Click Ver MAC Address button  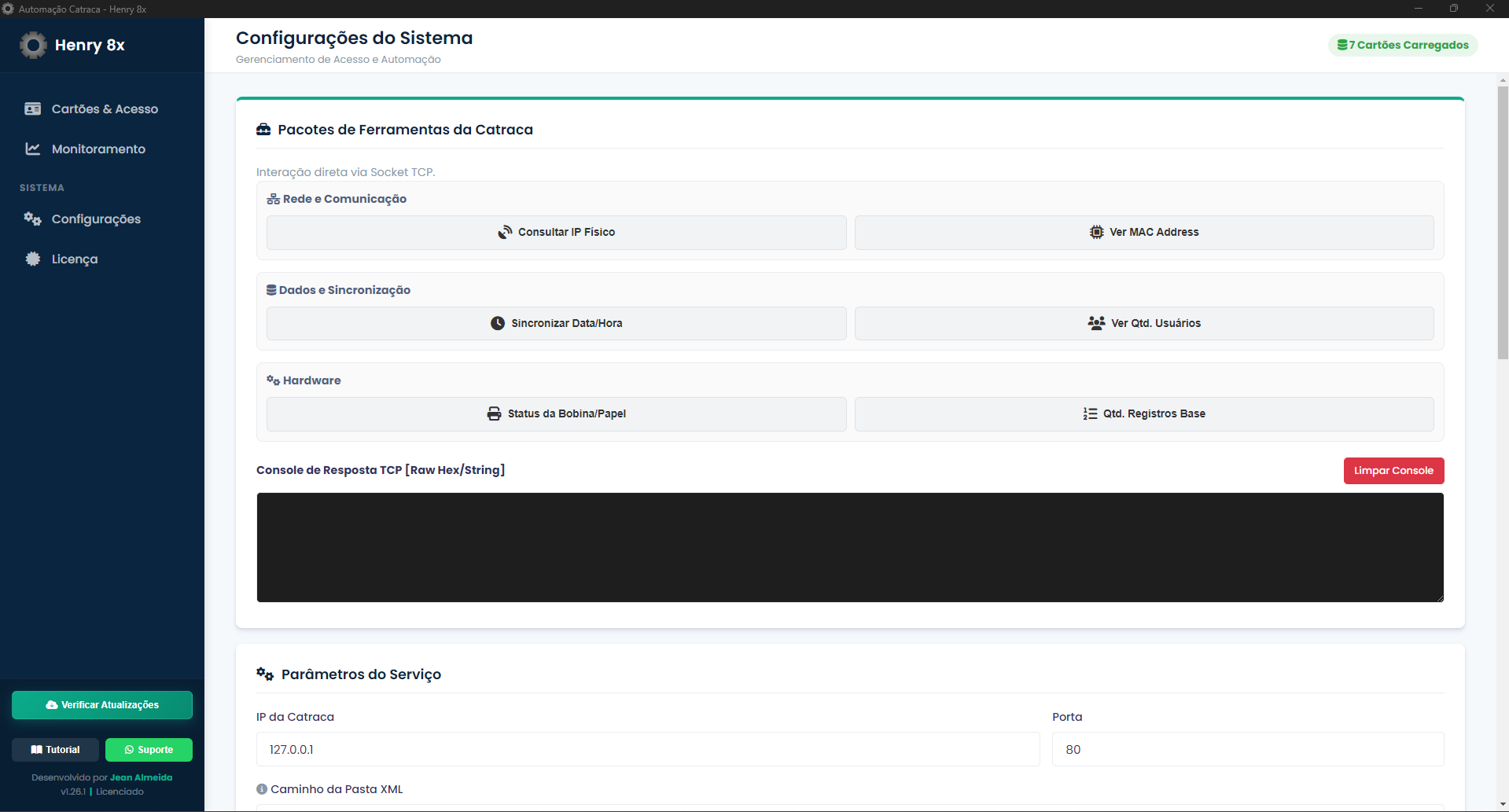click(1144, 233)
